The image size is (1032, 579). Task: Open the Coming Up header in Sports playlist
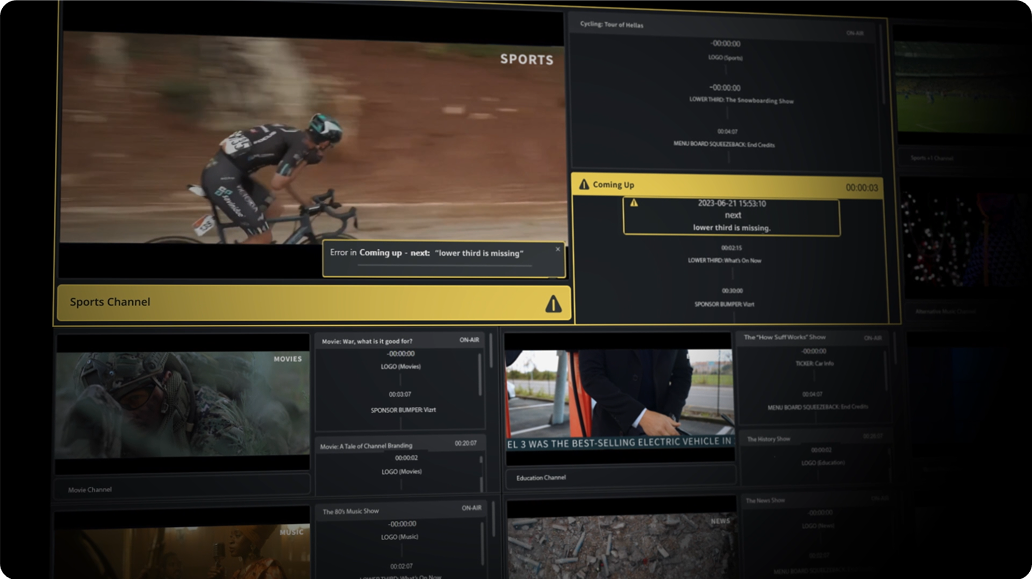[727, 186]
